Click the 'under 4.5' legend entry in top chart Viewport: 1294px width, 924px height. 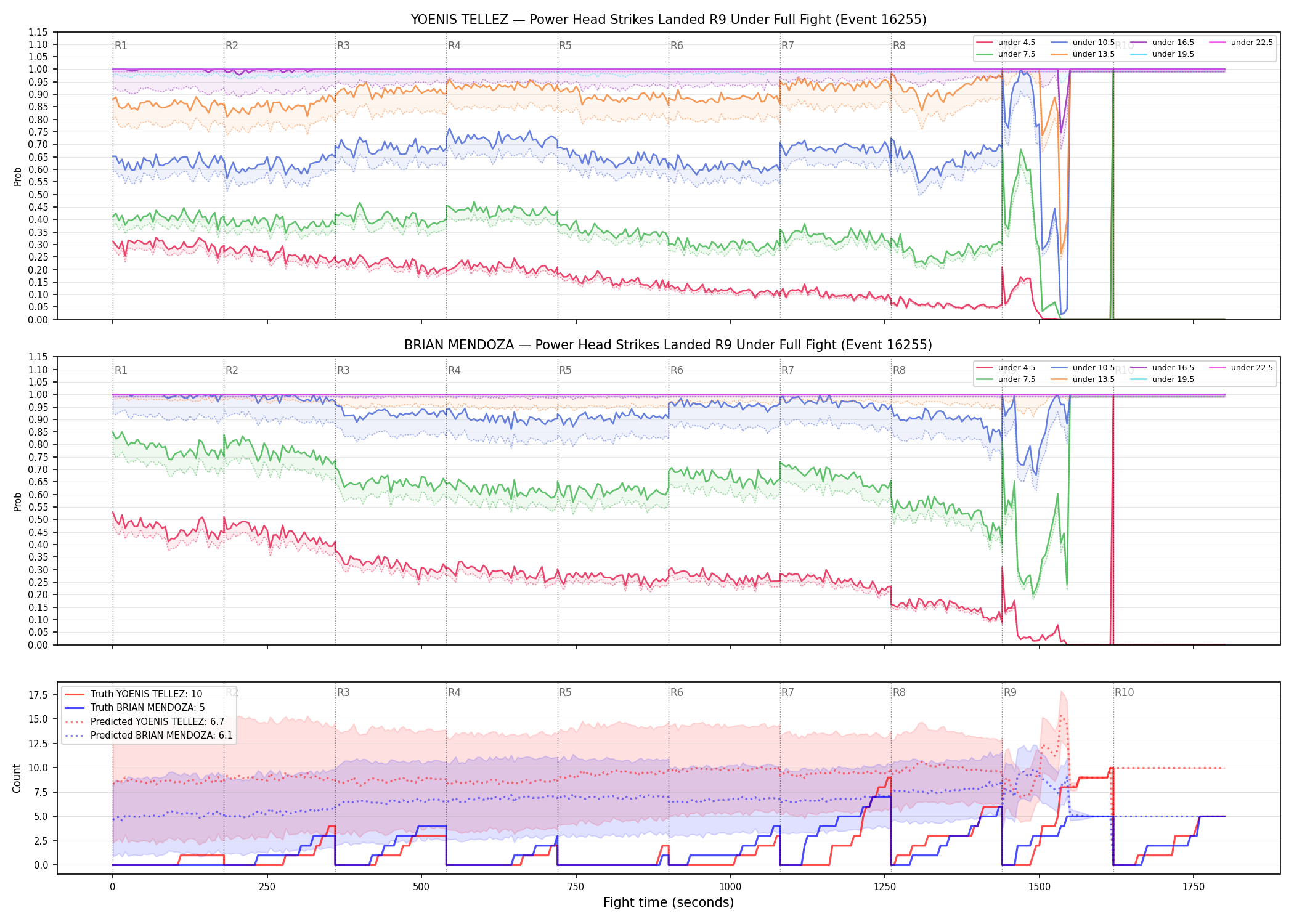(x=1006, y=43)
